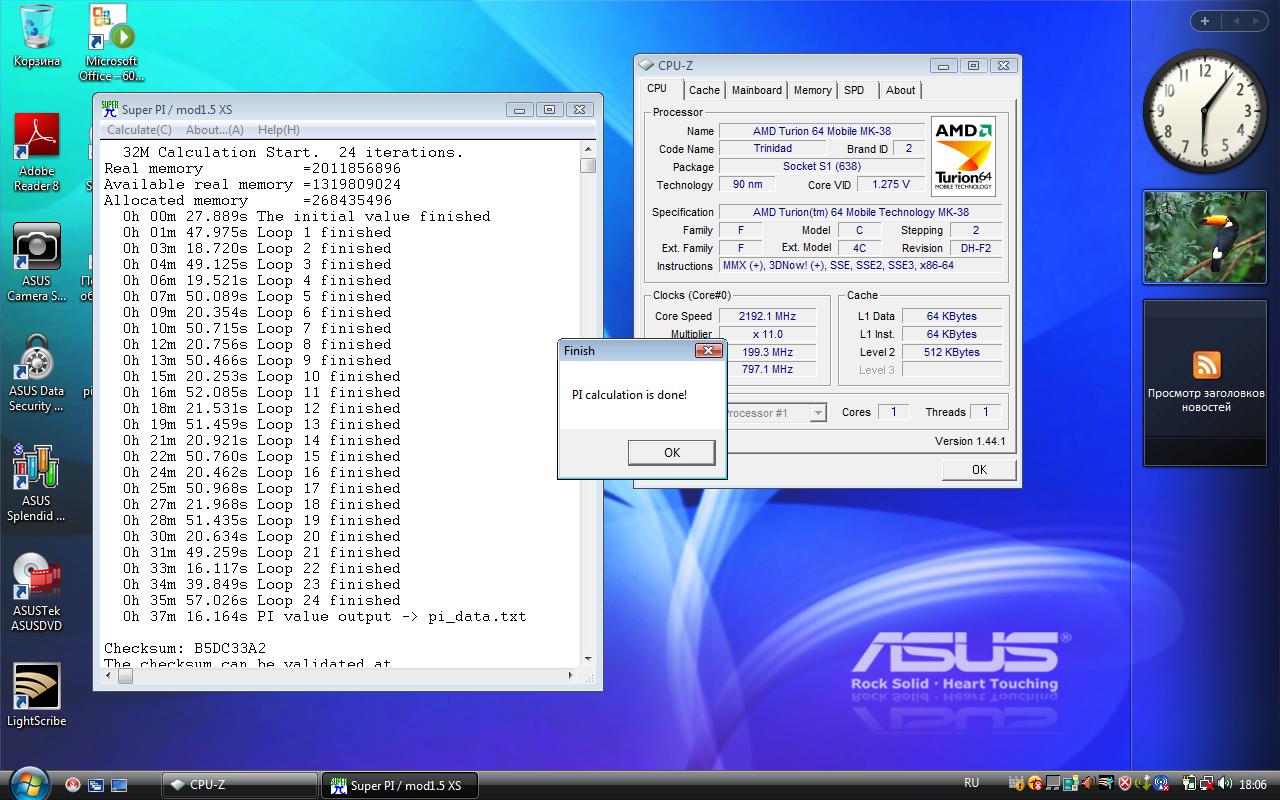Image resolution: width=1280 pixels, height=800 pixels.
Task: Click the Package value Socket S1 (638)
Action: click(x=821, y=167)
